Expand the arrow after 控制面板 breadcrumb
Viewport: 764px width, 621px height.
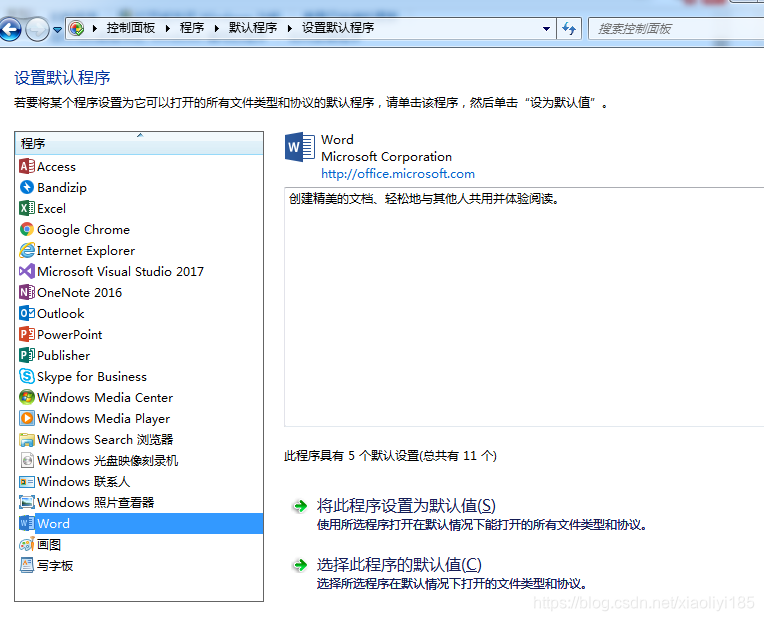168,28
